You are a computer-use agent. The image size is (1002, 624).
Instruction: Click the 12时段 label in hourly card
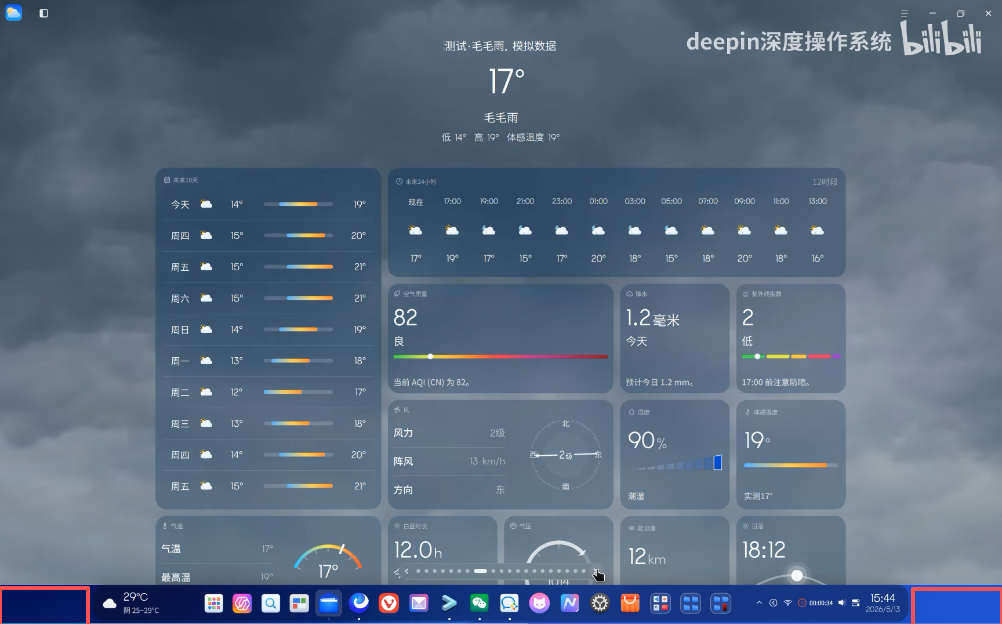824,182
